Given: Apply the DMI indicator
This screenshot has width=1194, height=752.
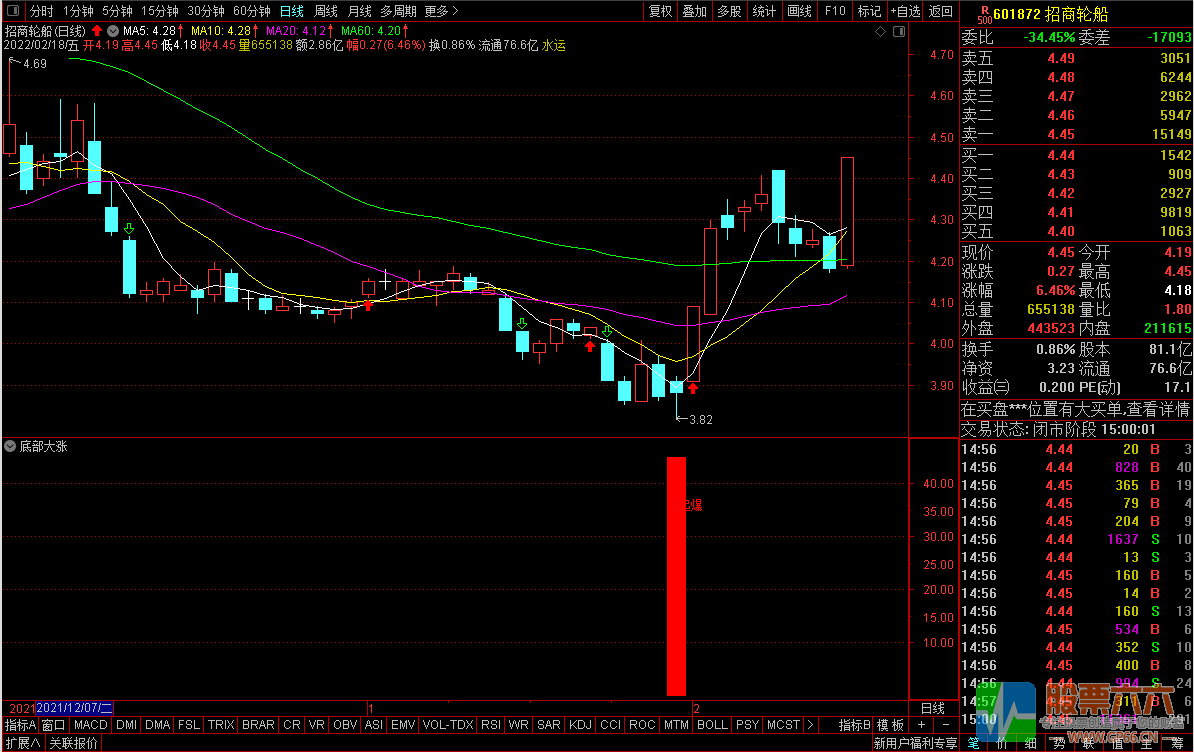Looking at the screenshot, I should pos(126,725).
